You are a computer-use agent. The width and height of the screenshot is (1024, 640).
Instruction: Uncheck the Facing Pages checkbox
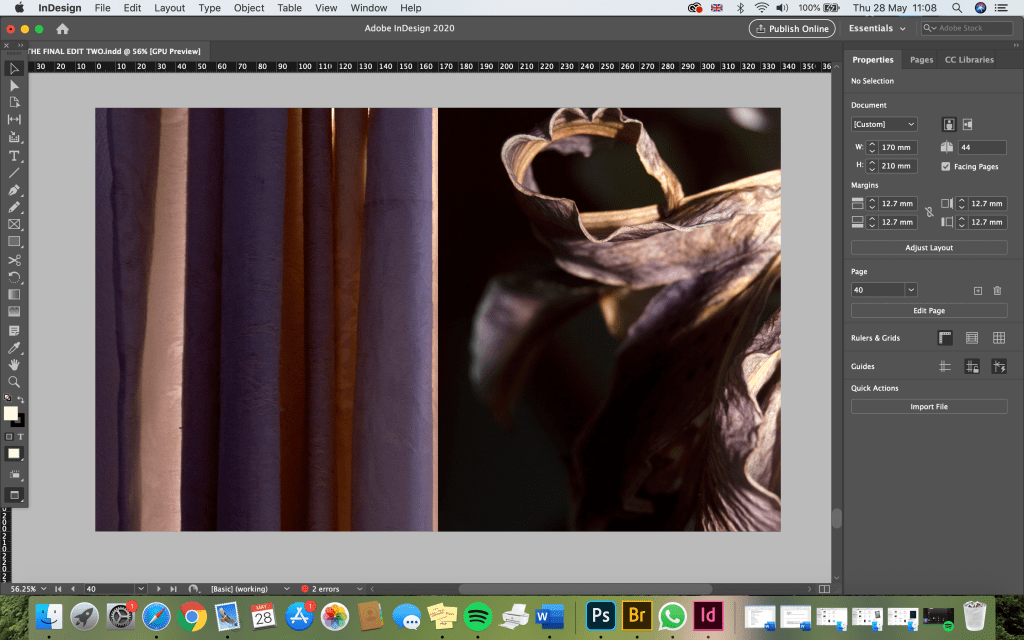coord(946,166)
